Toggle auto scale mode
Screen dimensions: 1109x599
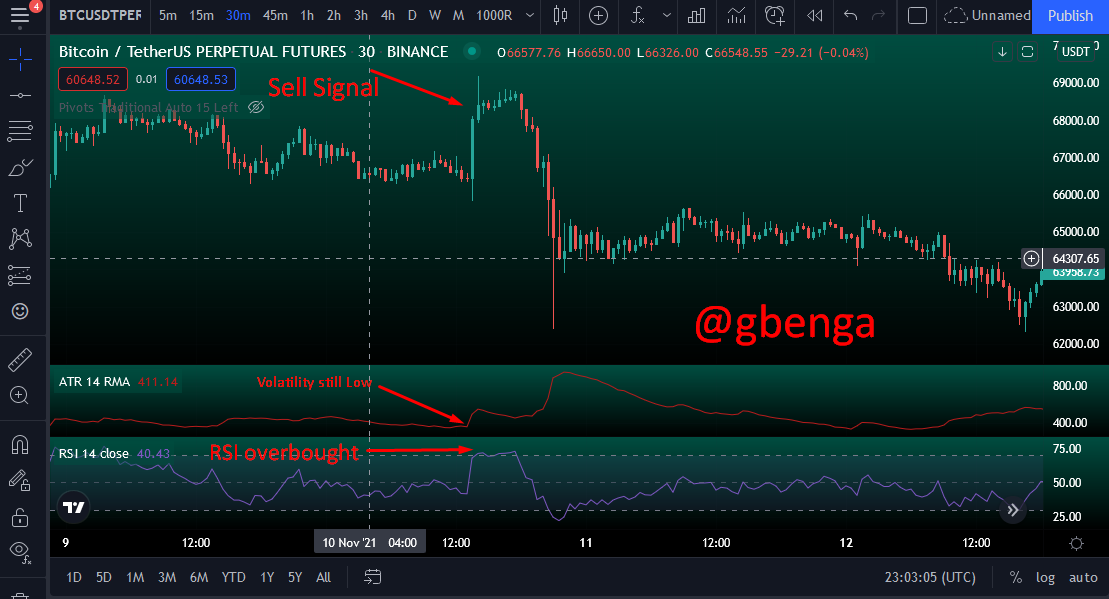(1083, 577)
